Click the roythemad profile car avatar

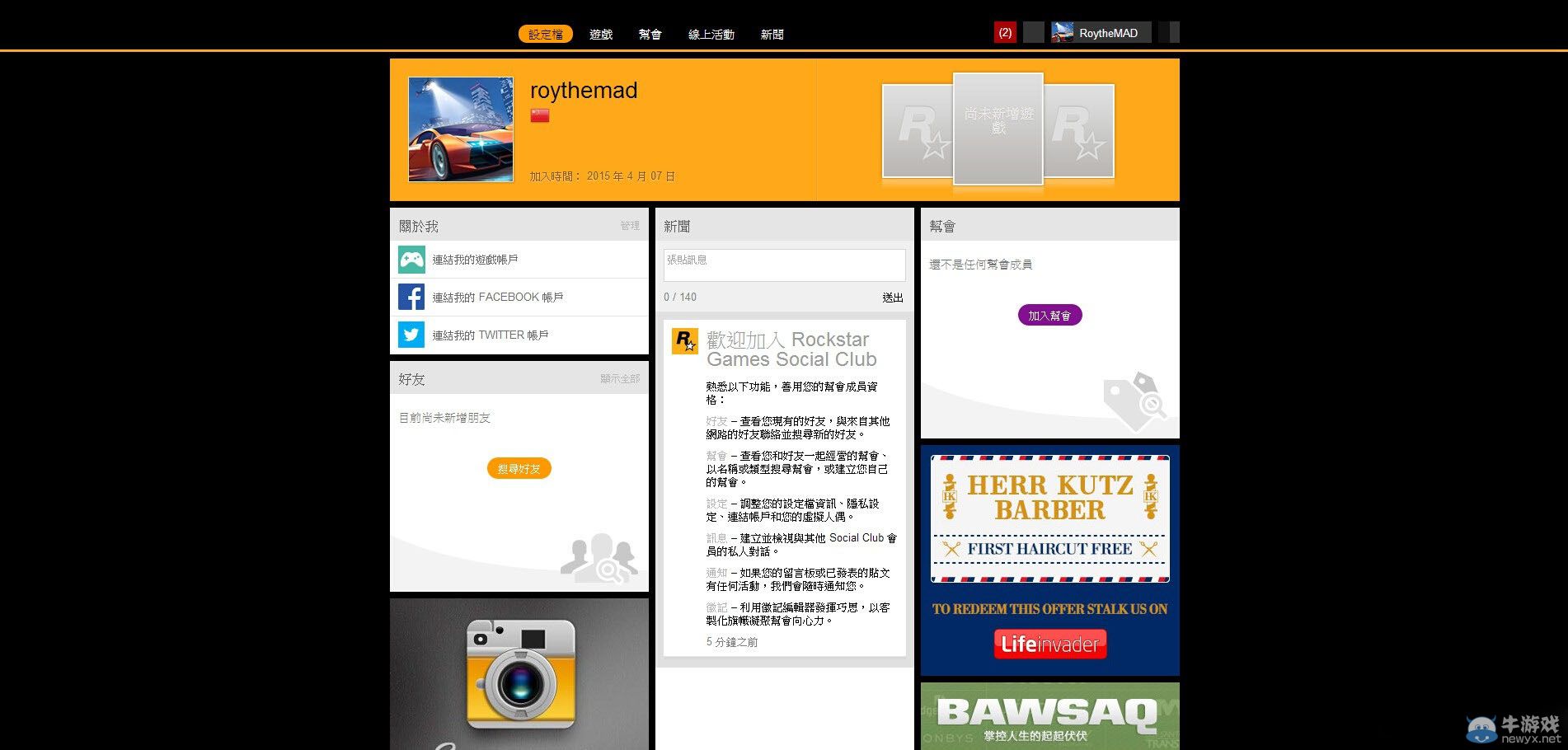461,129
